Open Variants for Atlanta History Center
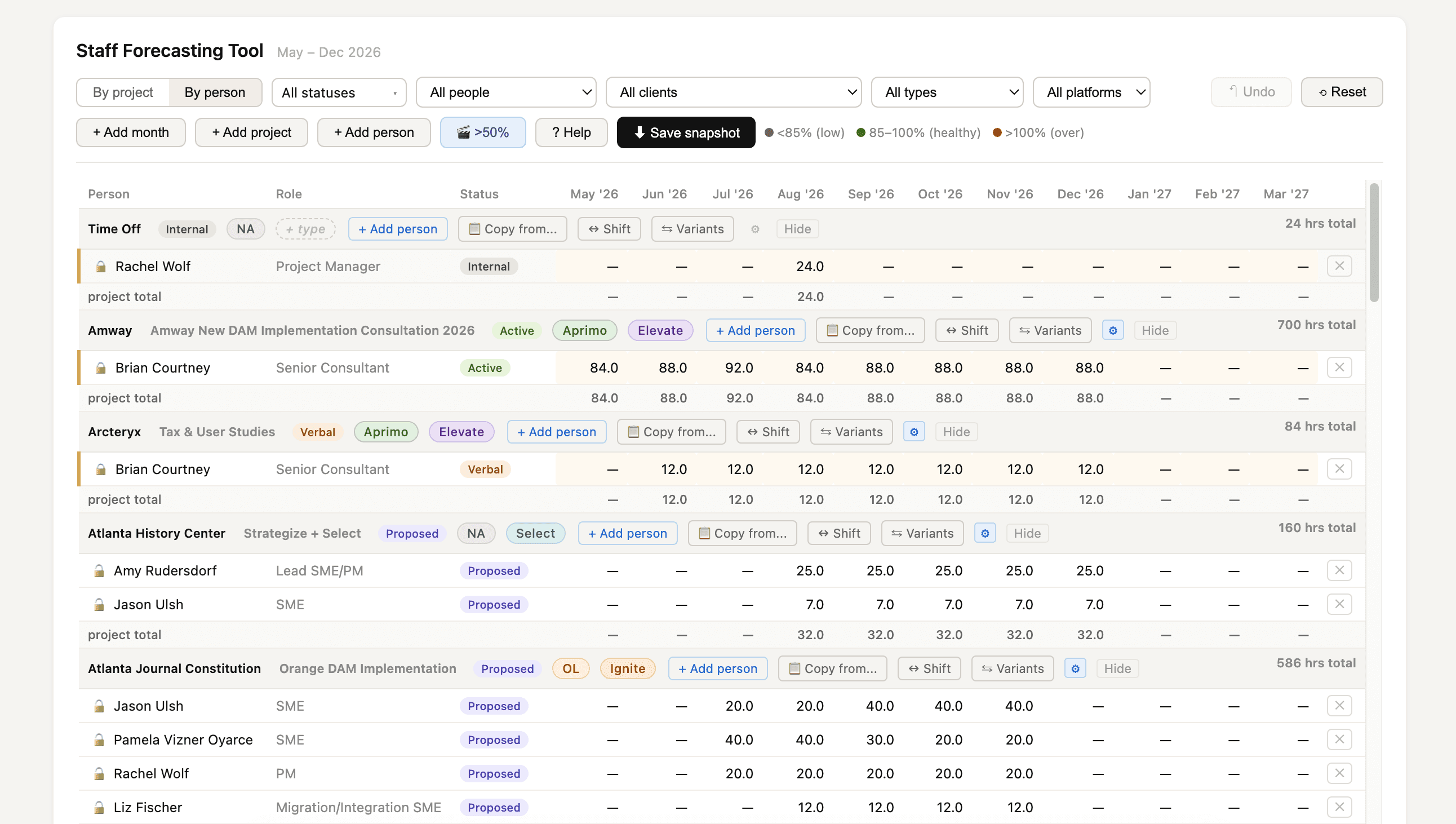Image resolution: width=1456 pixels, height=824 pixels. point(922,533)
